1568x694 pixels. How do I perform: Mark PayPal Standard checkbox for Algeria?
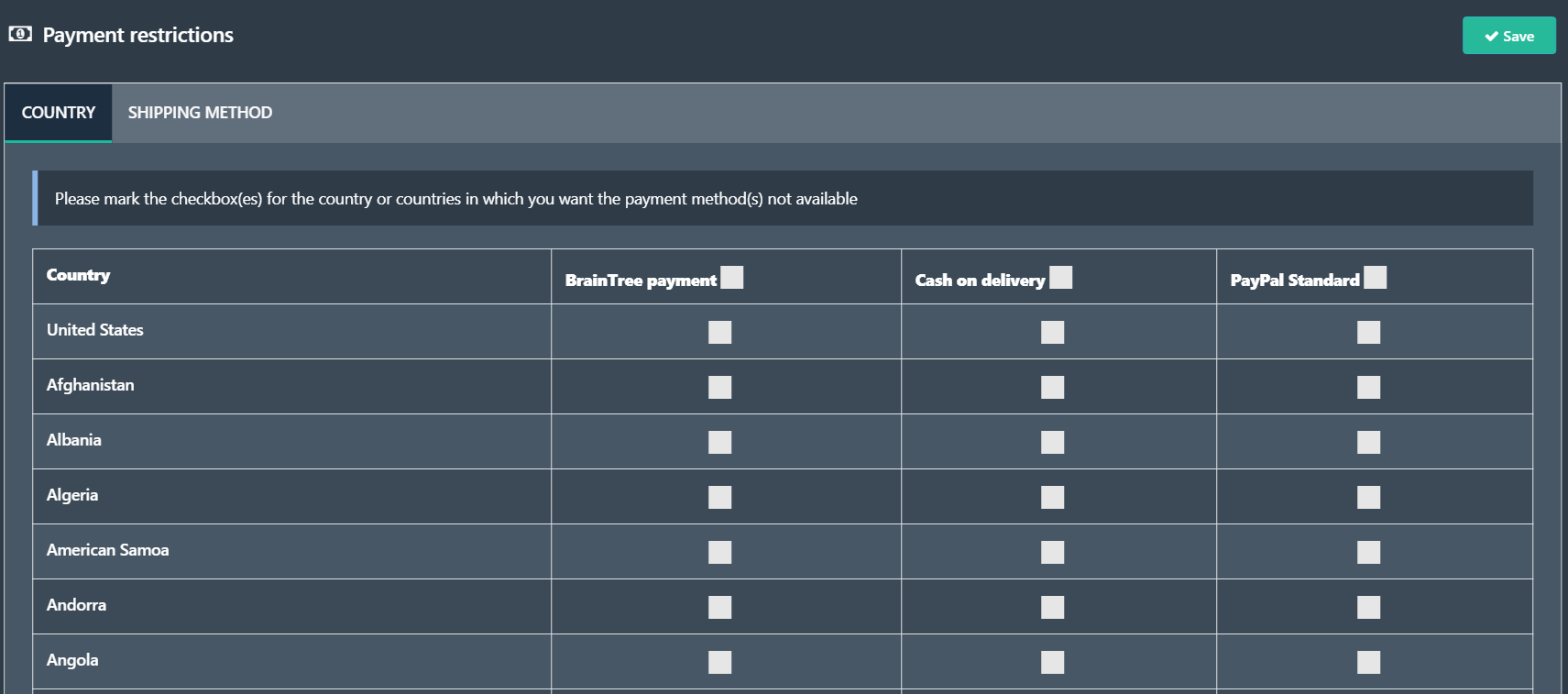pyautogui.click(x=1369, y=497)
